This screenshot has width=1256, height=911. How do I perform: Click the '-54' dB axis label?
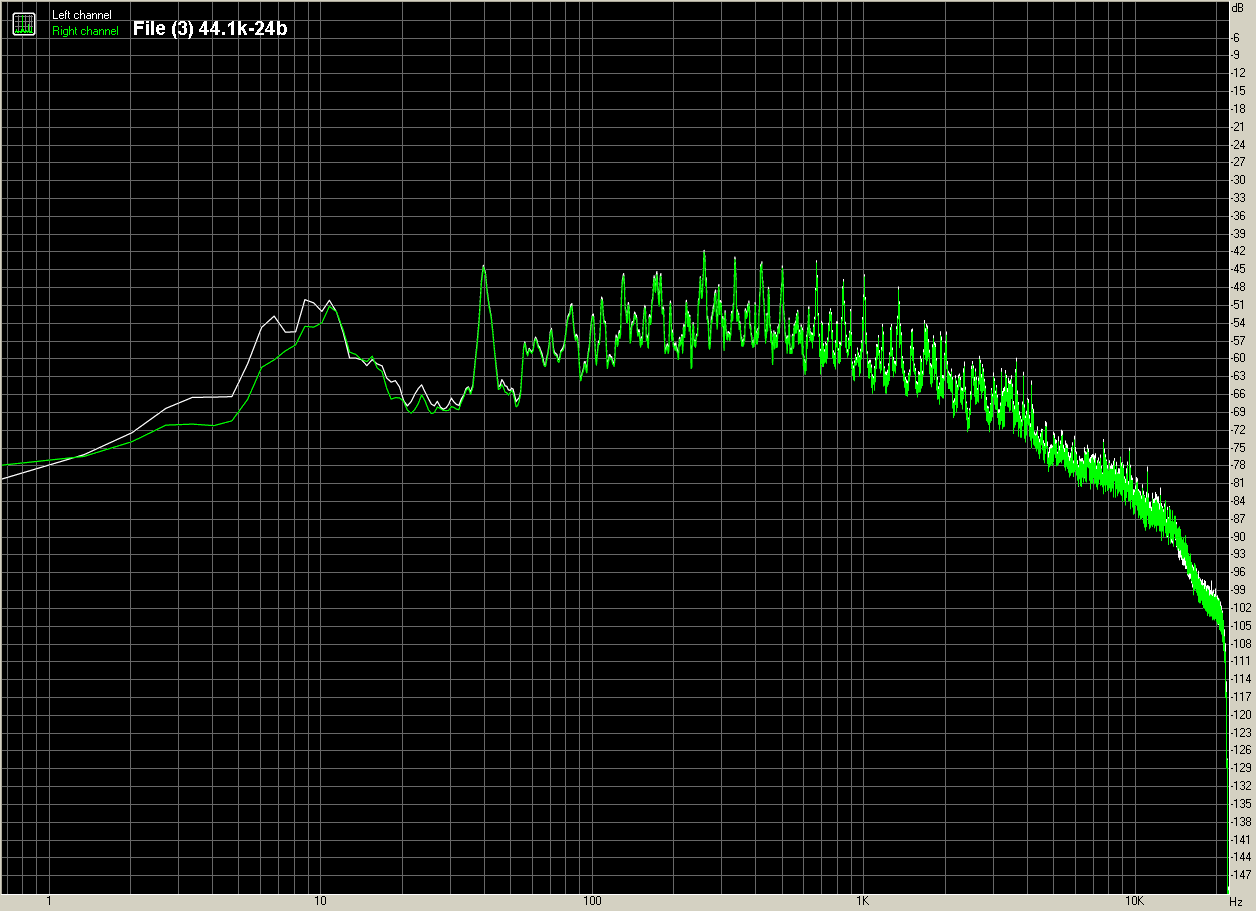click(1239, 322)
